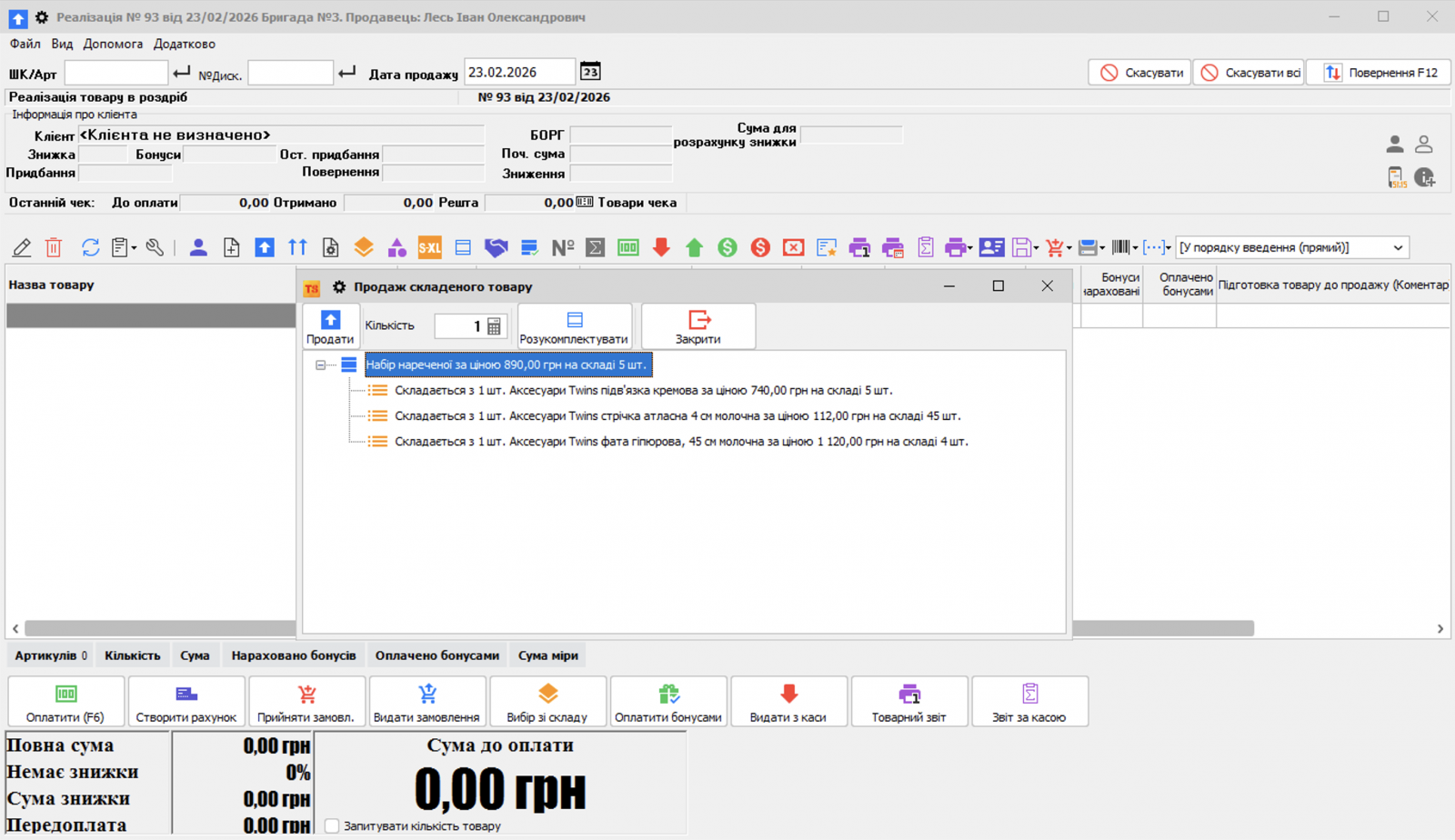This screenshot has height=840, width=1455.
Task: Click the red trash delete icon in toolbar
Action: tap(54, 247)
